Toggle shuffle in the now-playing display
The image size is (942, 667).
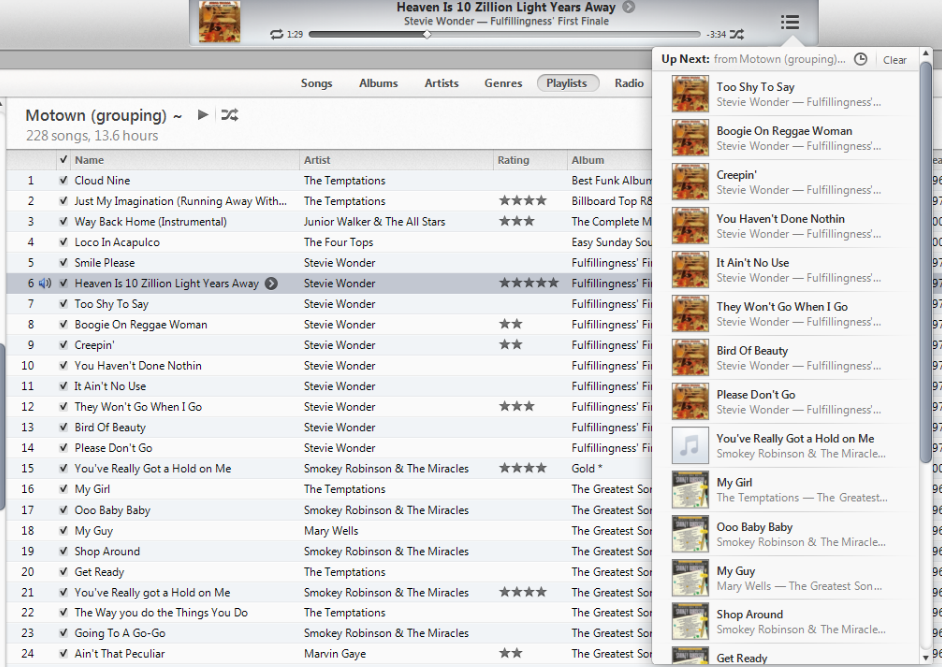737,34
